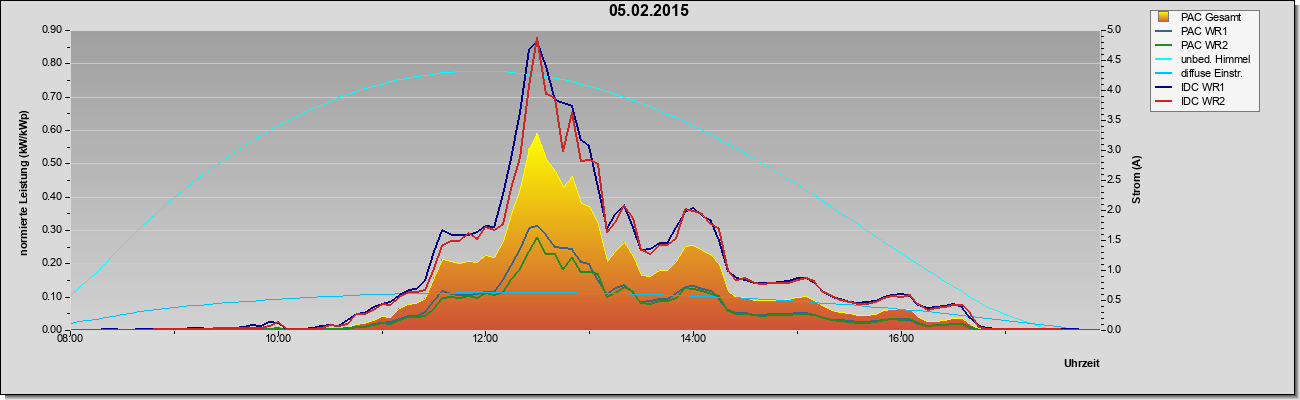The image size is (1300, 400).
Task: Click the peak of the red IDC WR2 curve
Action: [538, 40]
